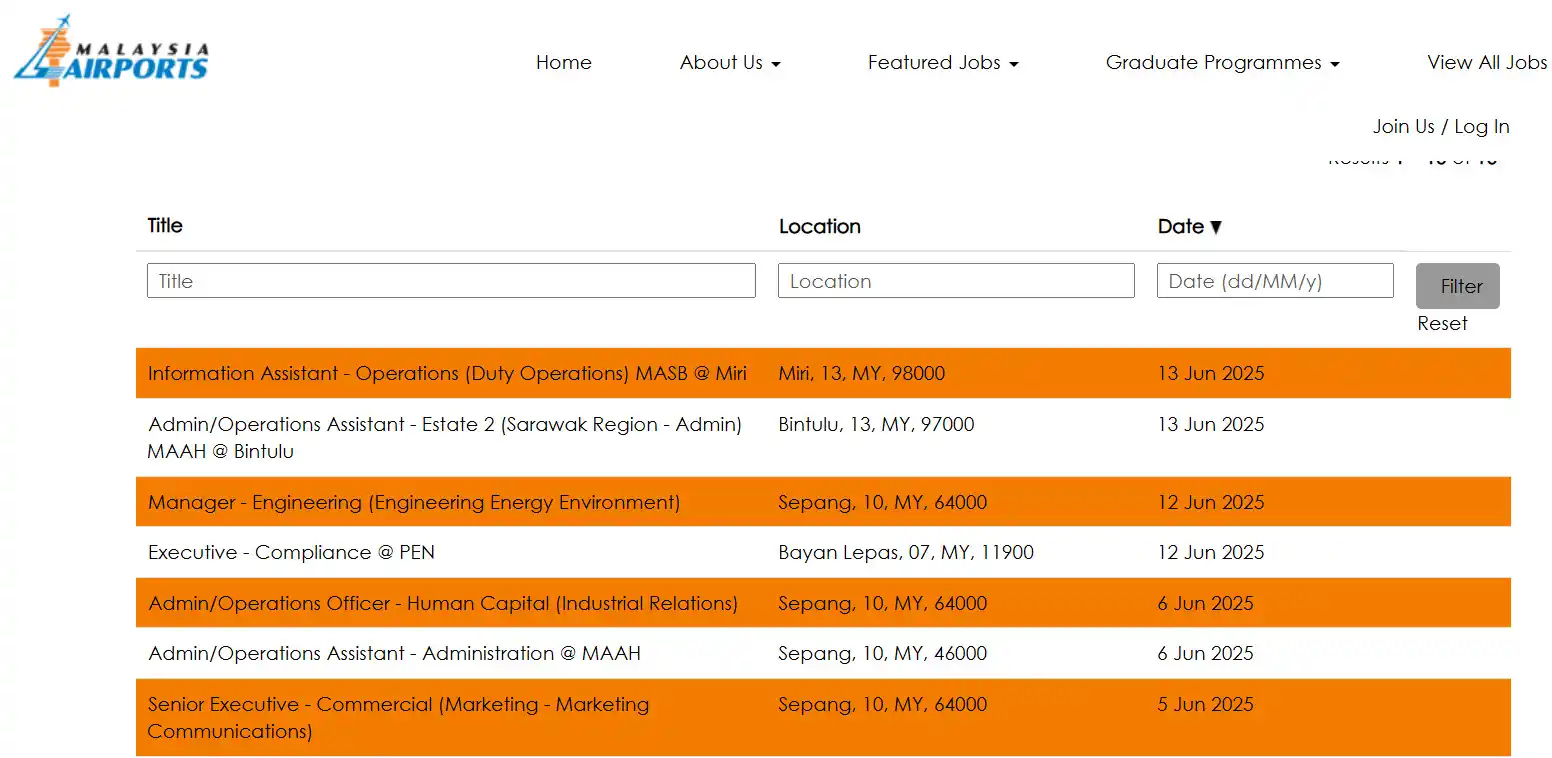
Task: Open Admin/Operations Officer - Human Capital job
Action: click(443, 603)
